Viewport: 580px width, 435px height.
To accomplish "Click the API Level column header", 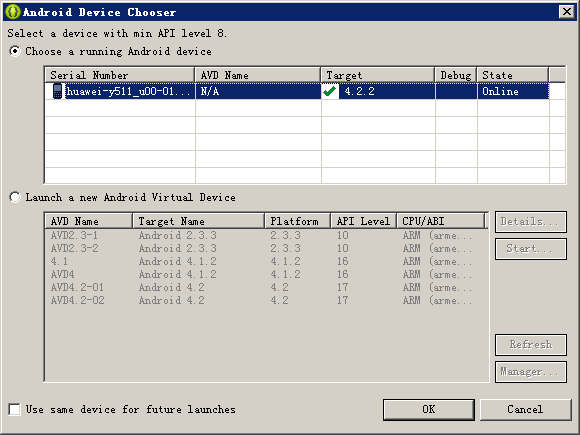I will [363, 221].
